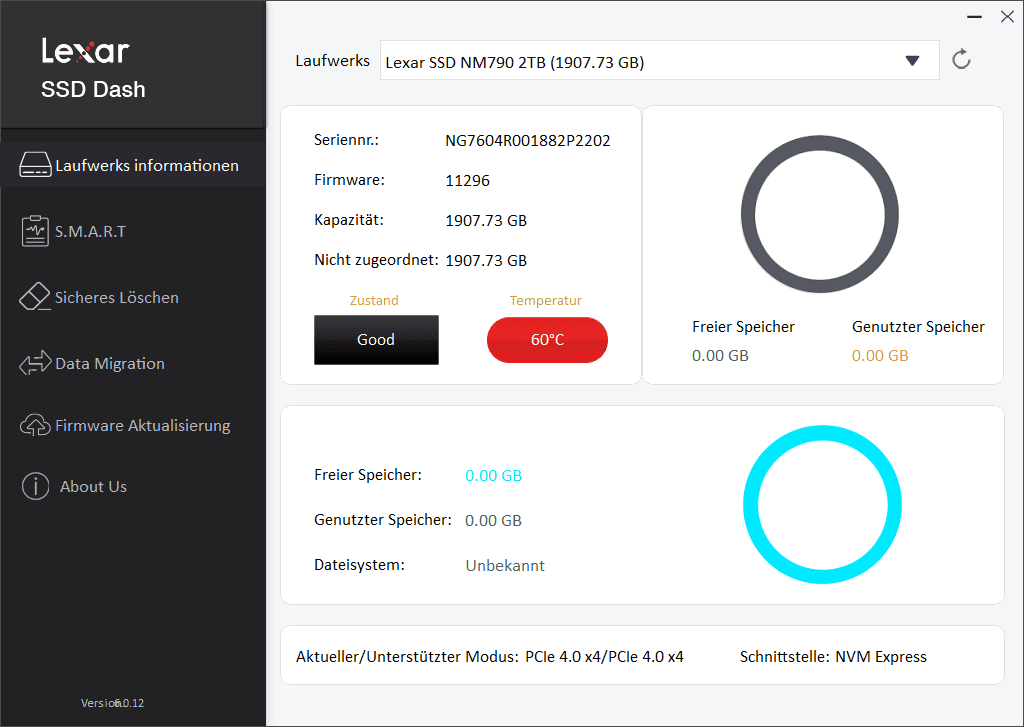Screen dimensions: 1024x727
Task: Click the PCIe 4.0 x4/PCIe 4.0 x4 mode text
Action: pyautogui.click(x=604, y=656)
